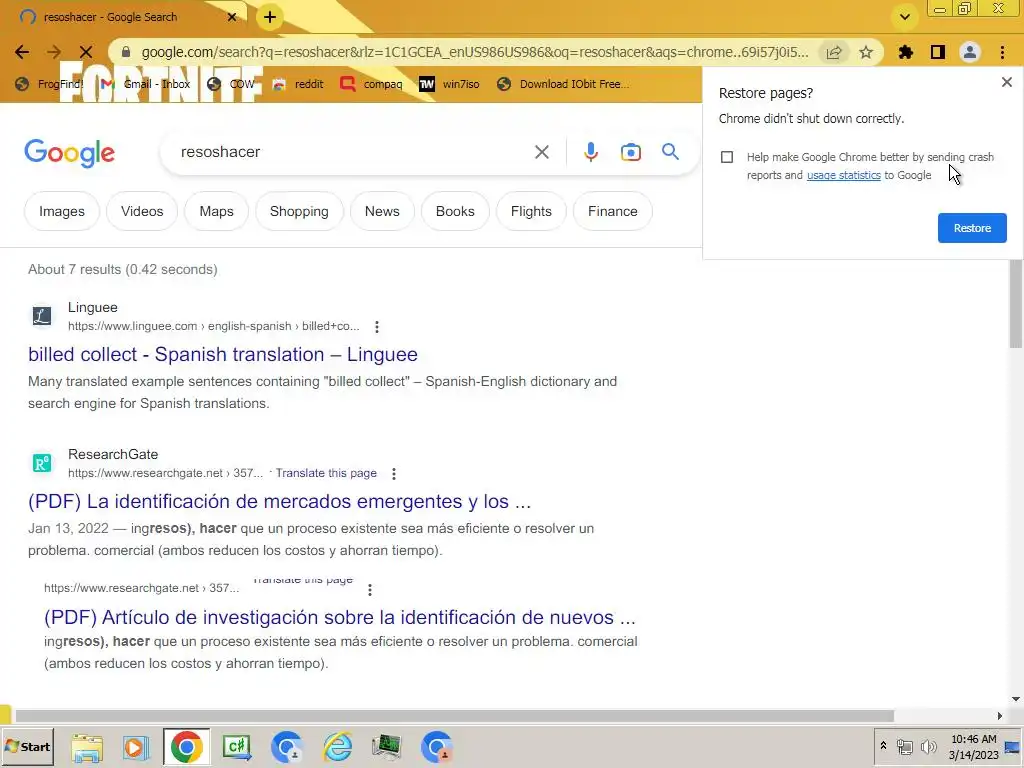Click the horizontal scrollbar right arrow

[x=999, y=716]
